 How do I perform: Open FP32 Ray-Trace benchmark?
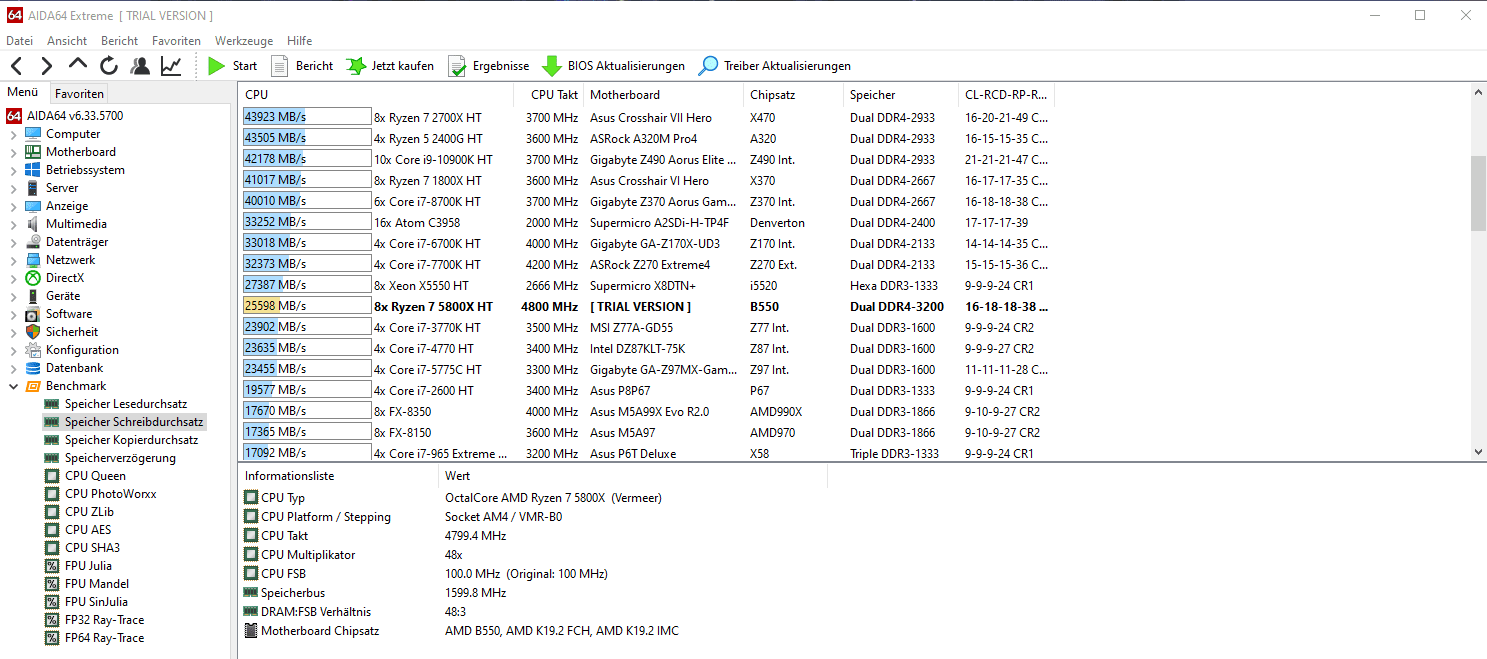[104, 620]
